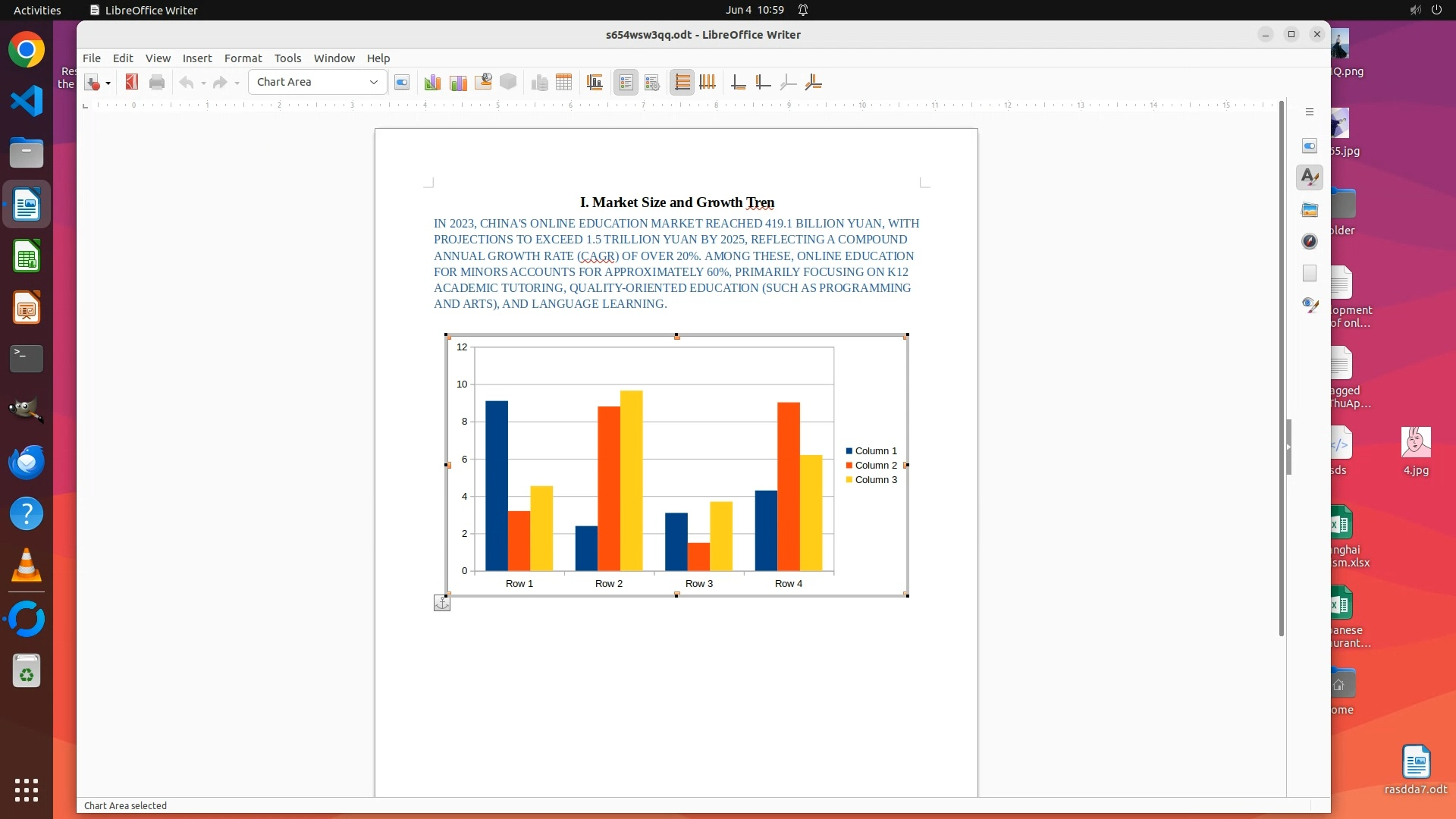Expand the Chart Area element dropdown
Viewport: 1456px width, 819px height.
pos(374,82)
